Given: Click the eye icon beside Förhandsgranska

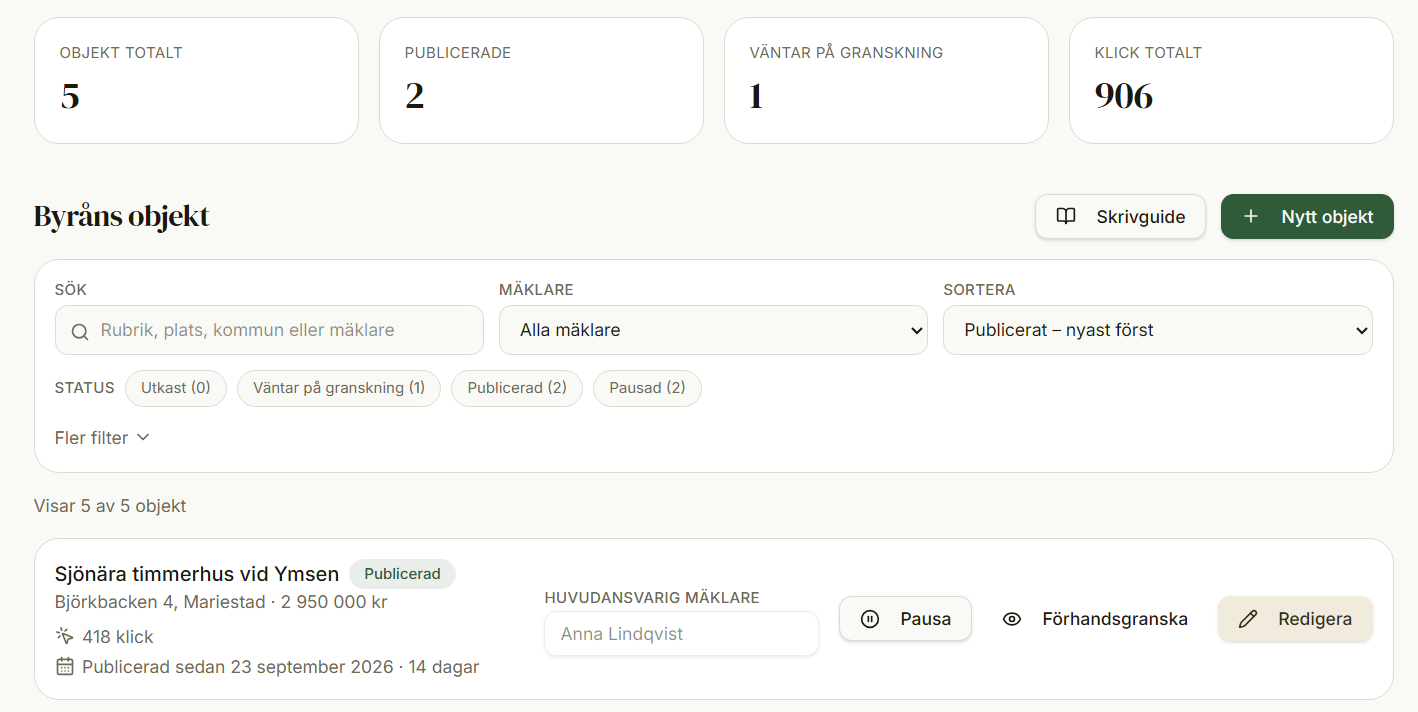Looking at the screenshot, I should (1012, 619).
